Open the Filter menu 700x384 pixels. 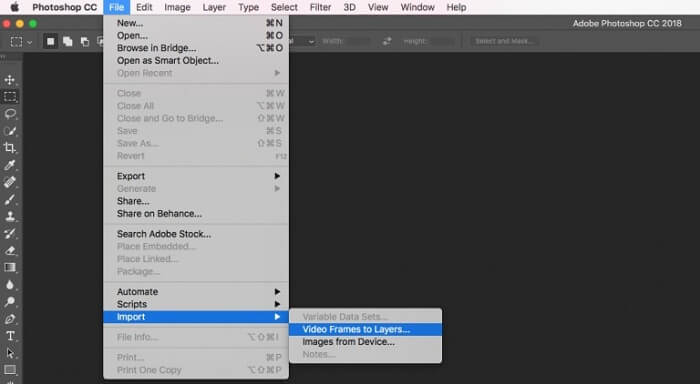[321, 7]
